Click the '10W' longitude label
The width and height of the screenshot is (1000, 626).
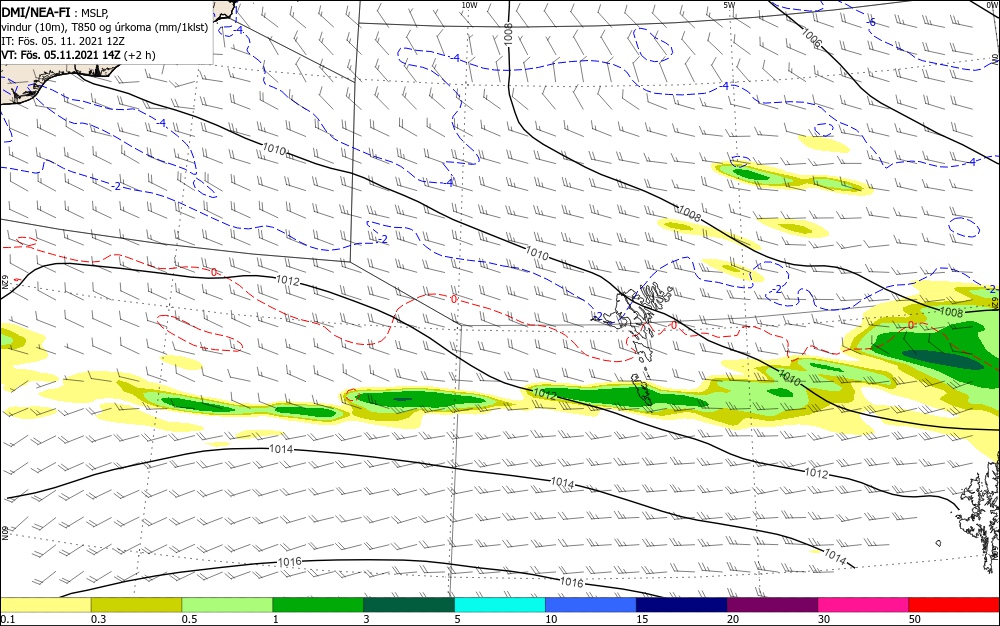click(x=469, y=5)
